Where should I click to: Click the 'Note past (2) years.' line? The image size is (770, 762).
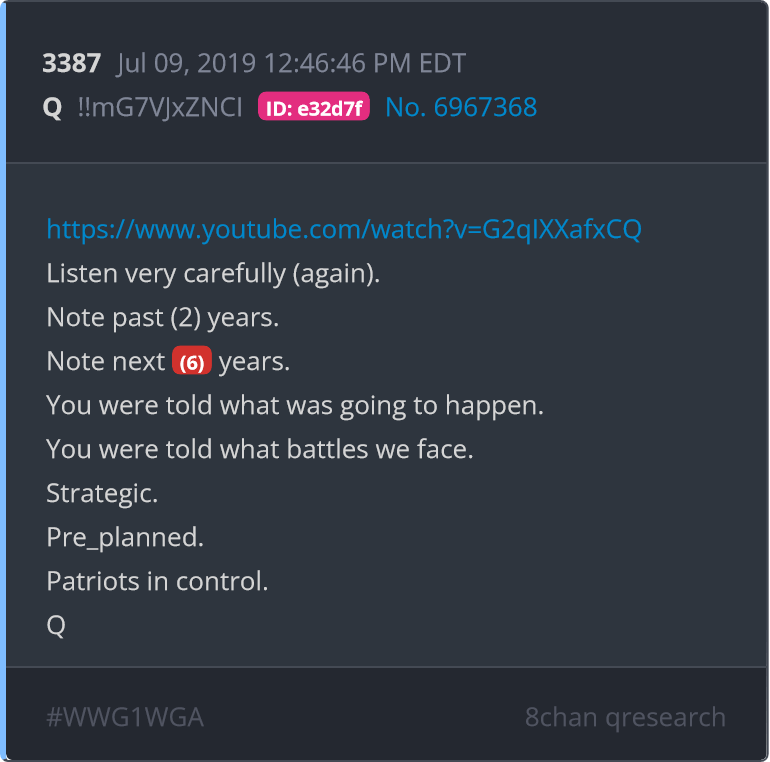tap(163, 318)
